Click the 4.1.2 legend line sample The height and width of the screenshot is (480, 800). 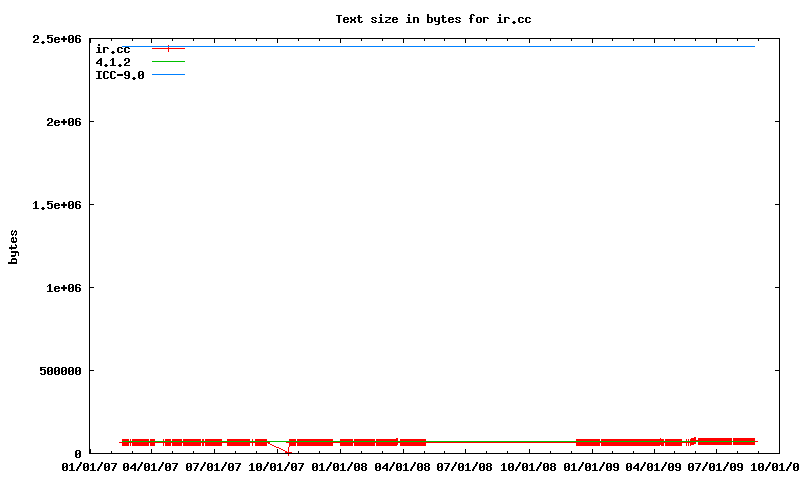pyautogui.click(x=168, y=62)
